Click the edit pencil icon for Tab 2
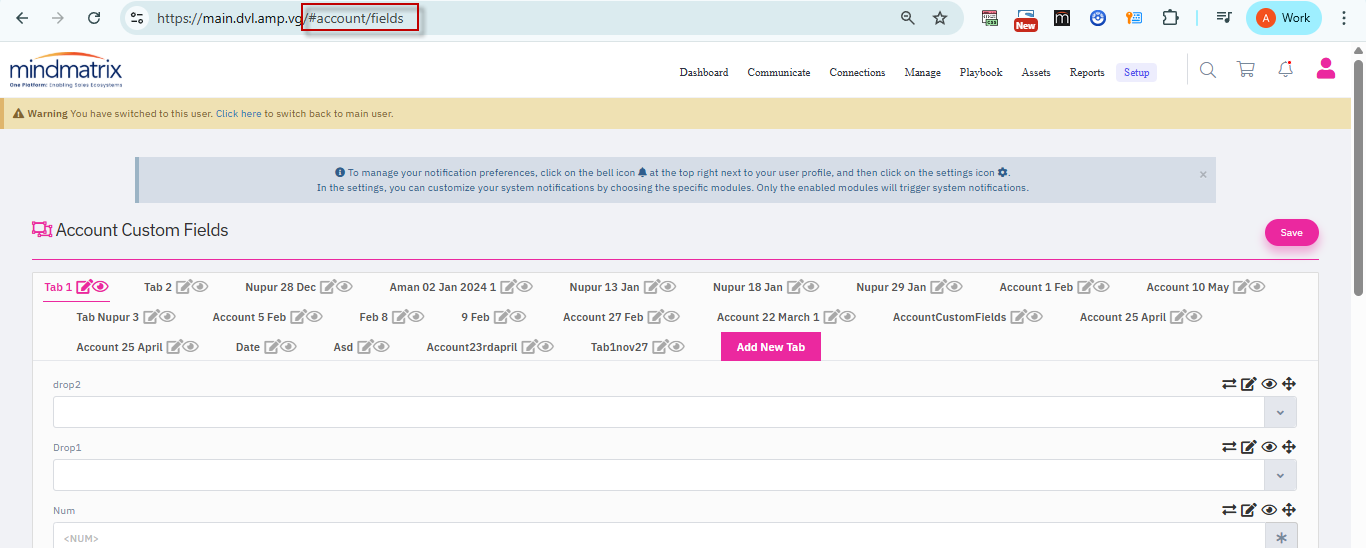Screen dimensions: 1366x548 [x=183, y=288]
